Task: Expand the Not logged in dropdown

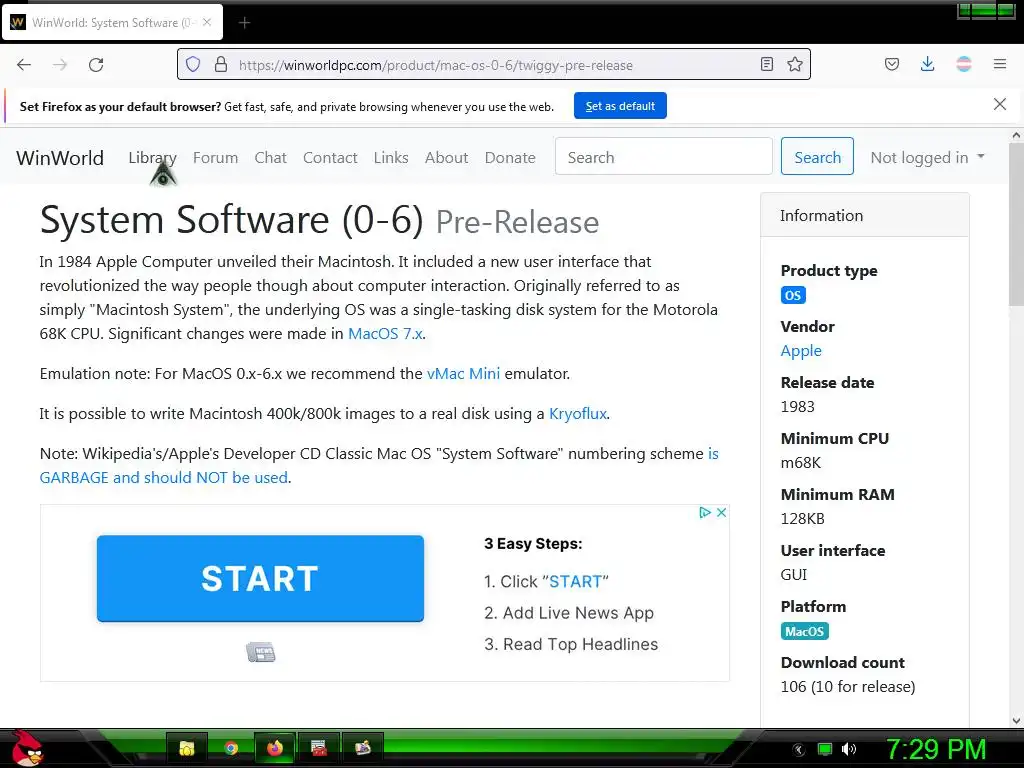Action: point(927,157)
